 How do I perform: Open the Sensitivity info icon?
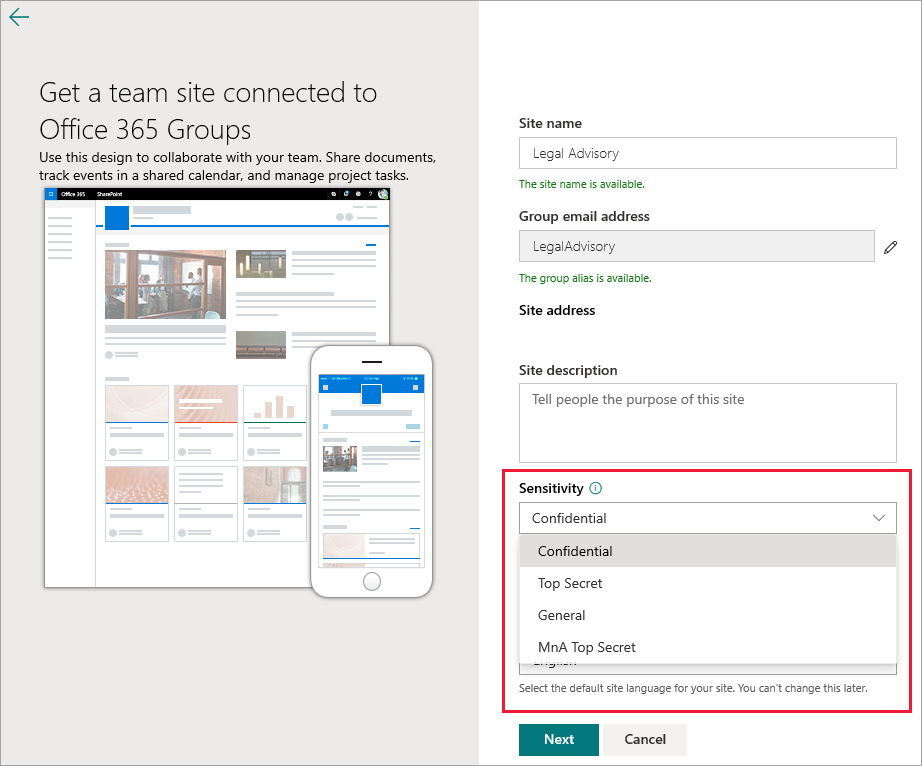click(596, 488)
